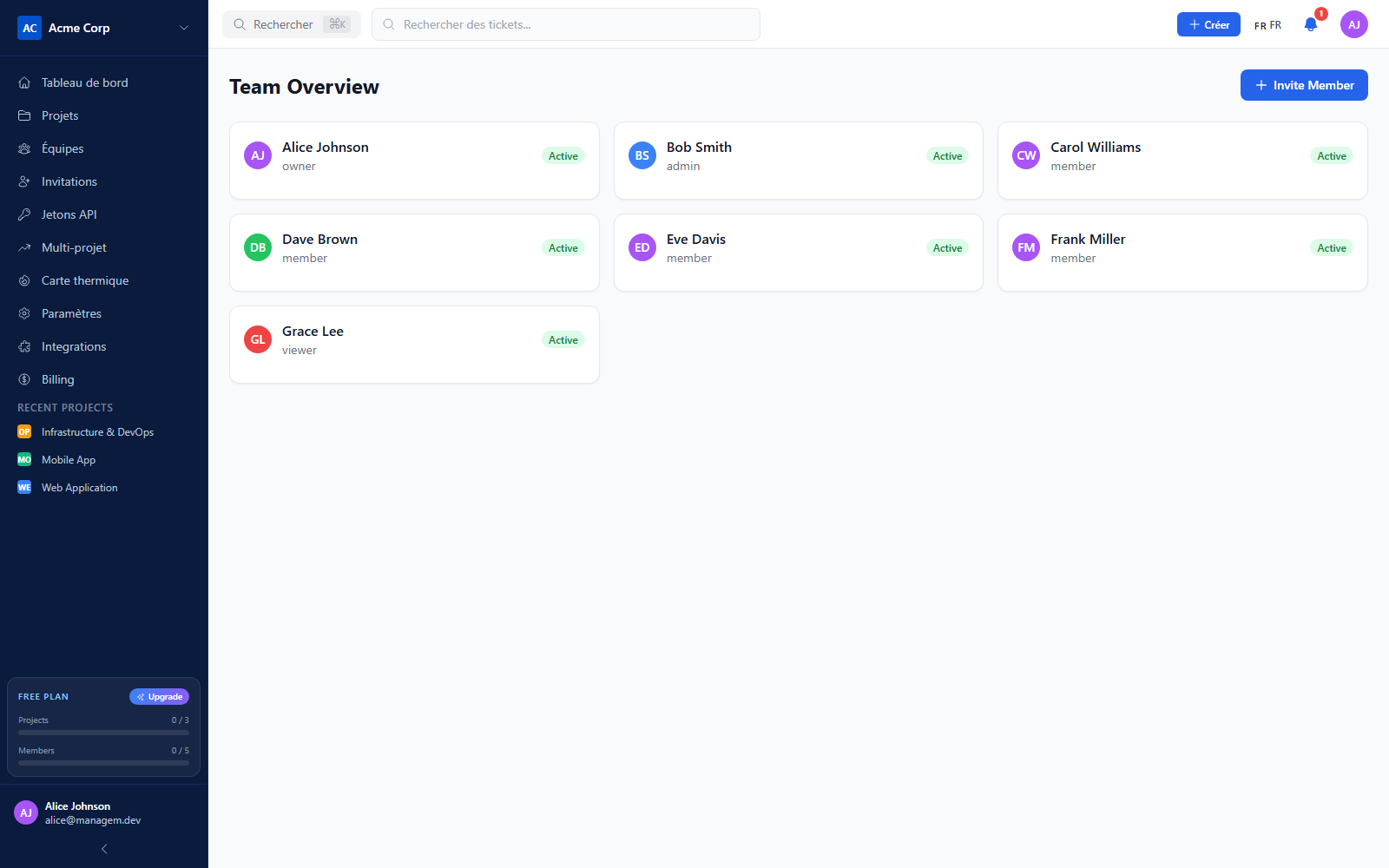Image resolution: width=1389 pixels, height=868 pixels.
Task: Click the Paramètres gear icon
Action: tap(24, 313)
